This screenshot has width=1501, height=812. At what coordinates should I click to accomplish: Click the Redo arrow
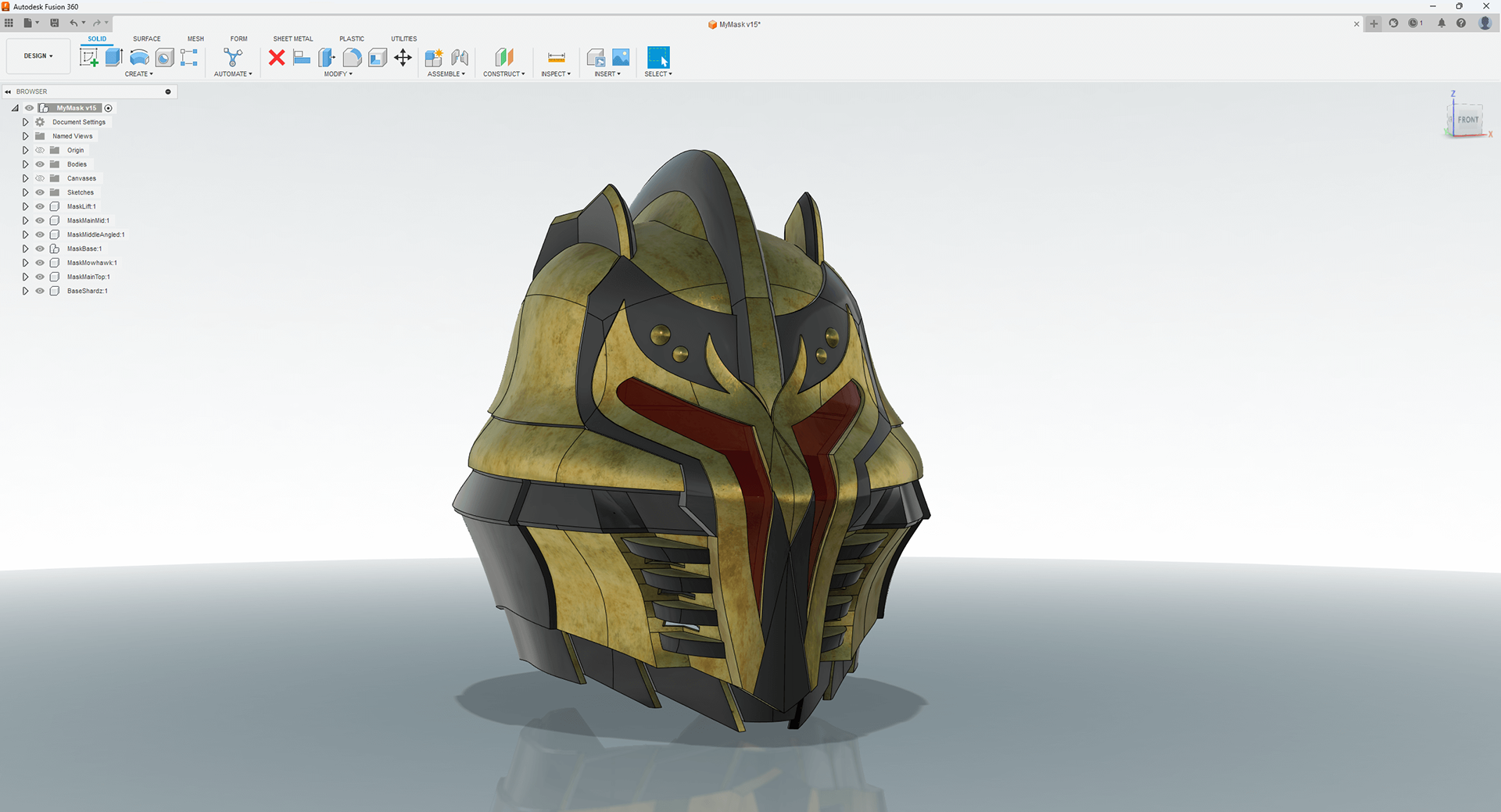(97, 23)
